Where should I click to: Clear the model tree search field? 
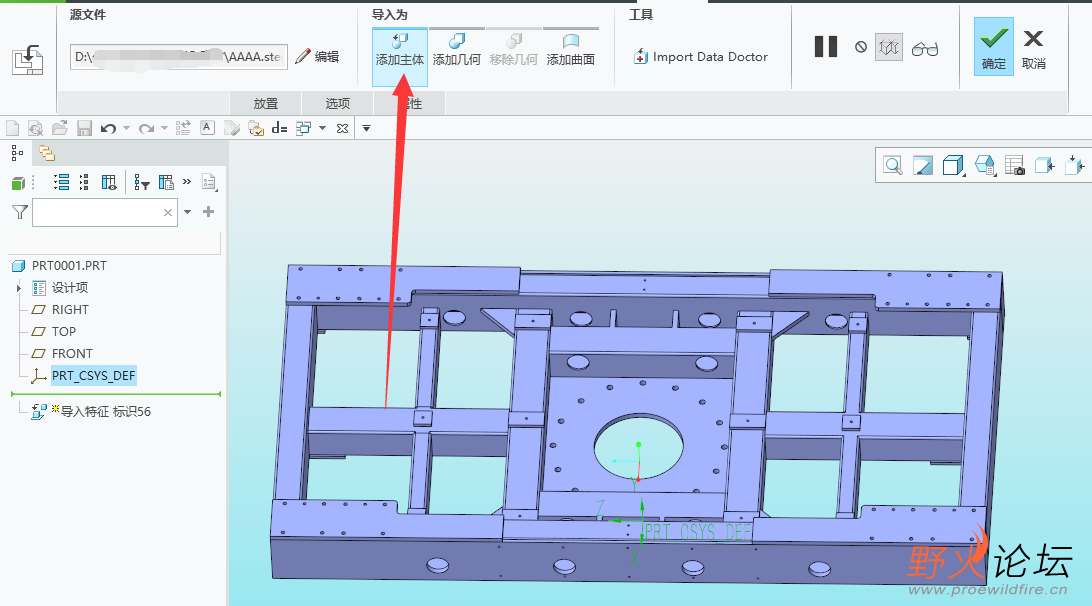click(168, 212)
